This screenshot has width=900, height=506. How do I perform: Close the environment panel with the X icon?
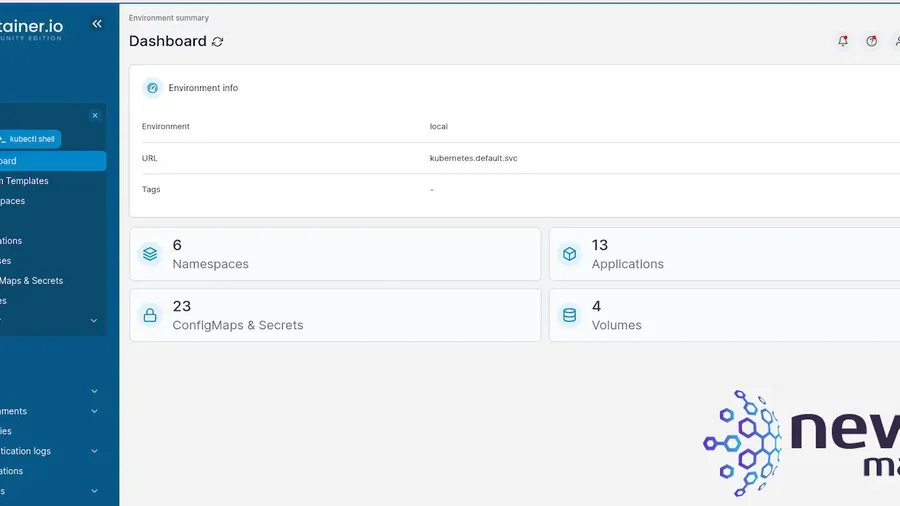95,115
